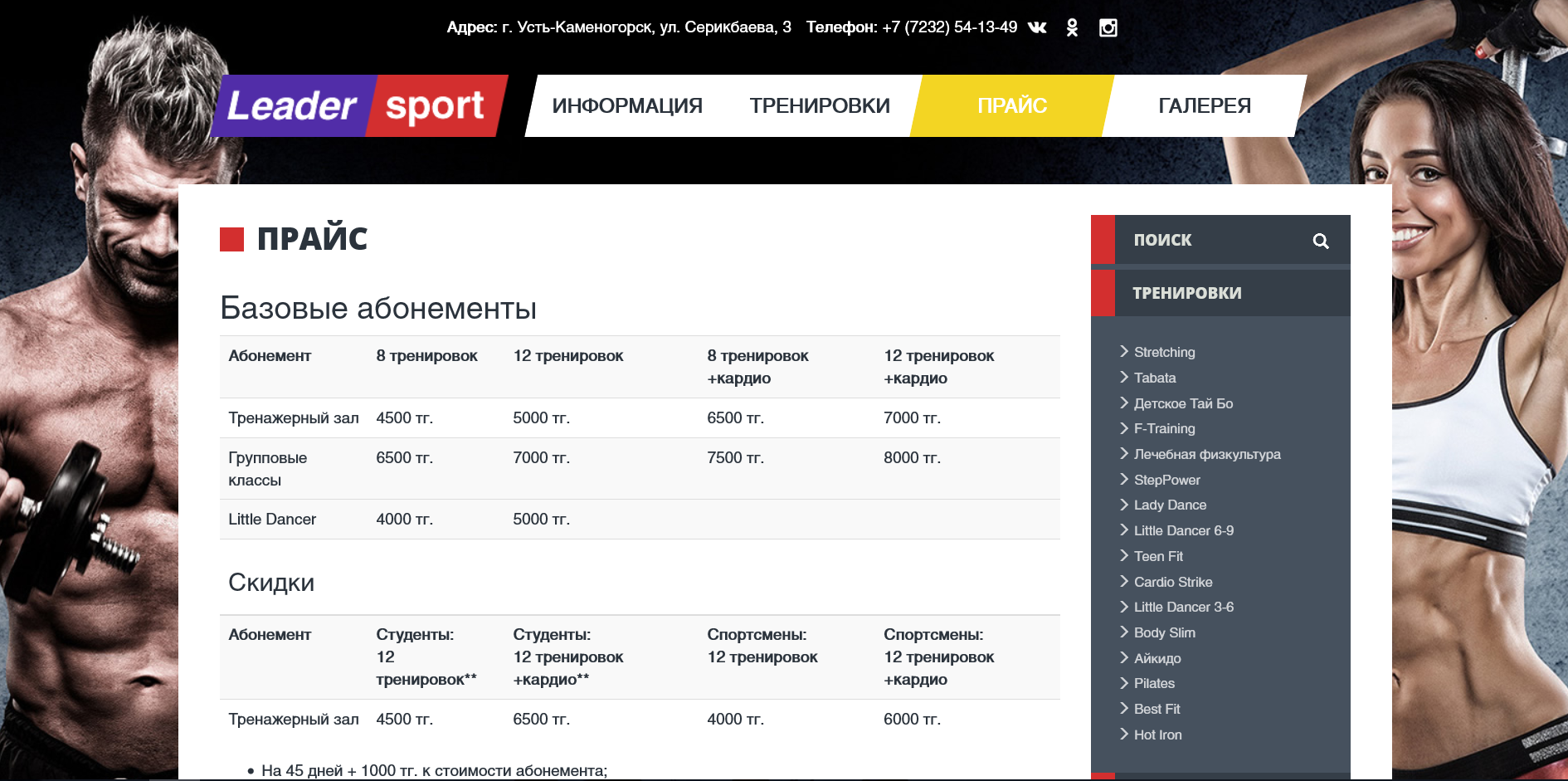The height and width of the screenshot is (781, 1568).
Task: Open the VK social network icon
Action: coord(1037,27)
